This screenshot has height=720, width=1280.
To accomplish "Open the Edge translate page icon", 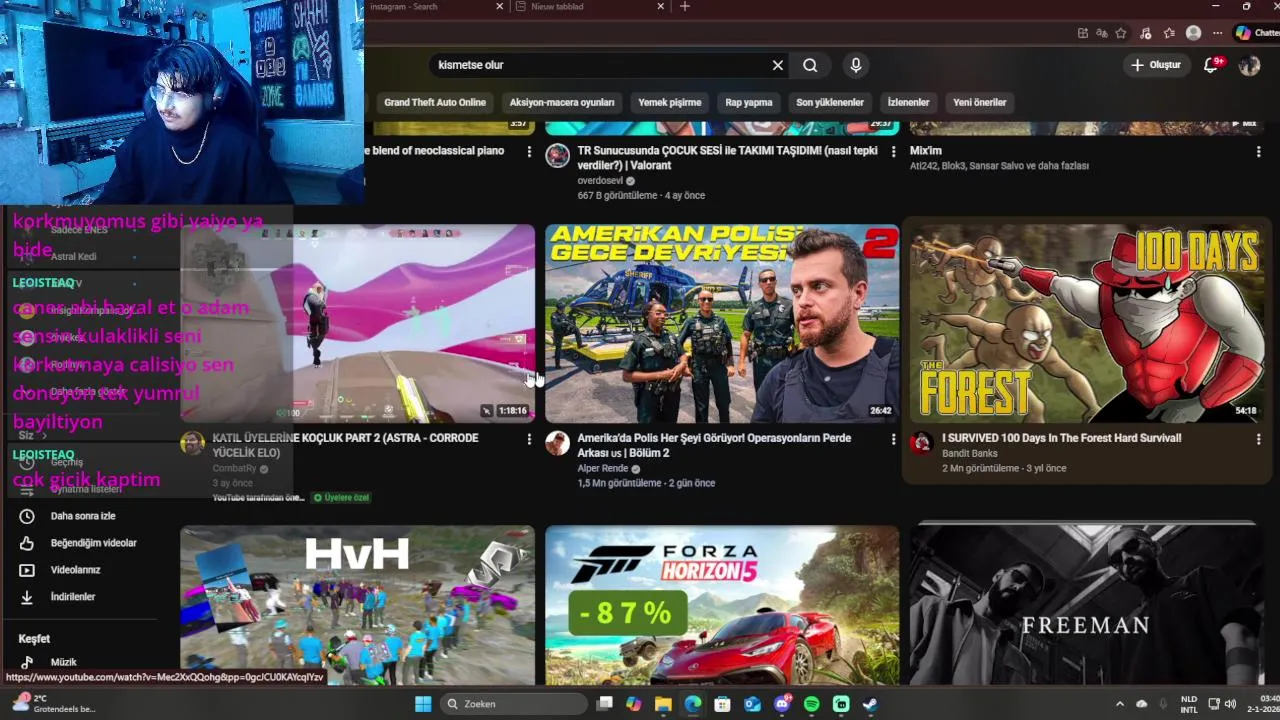I will (1102, 33).
